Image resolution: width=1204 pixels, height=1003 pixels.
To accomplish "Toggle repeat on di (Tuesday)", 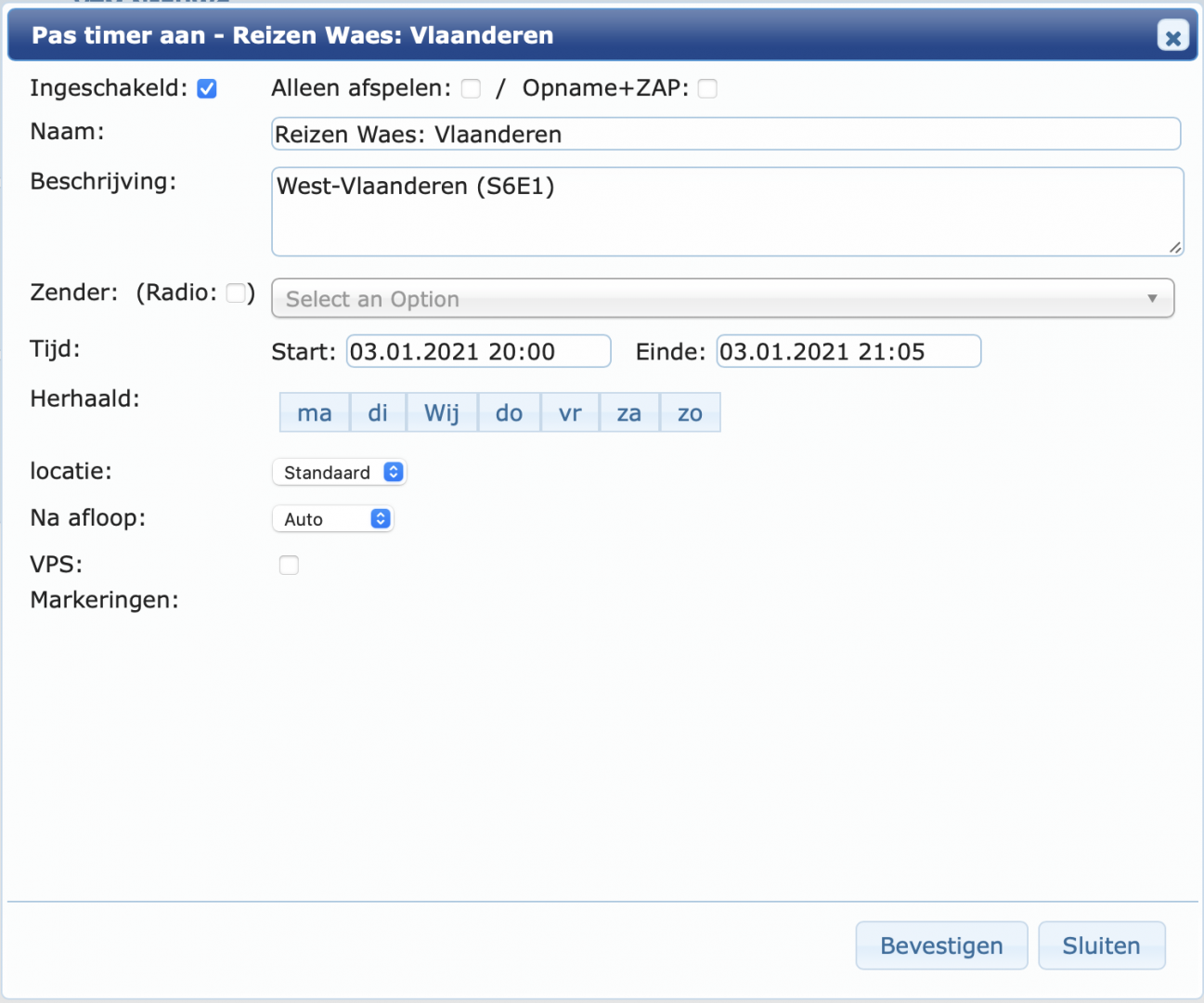I will [x=378, y=412].
